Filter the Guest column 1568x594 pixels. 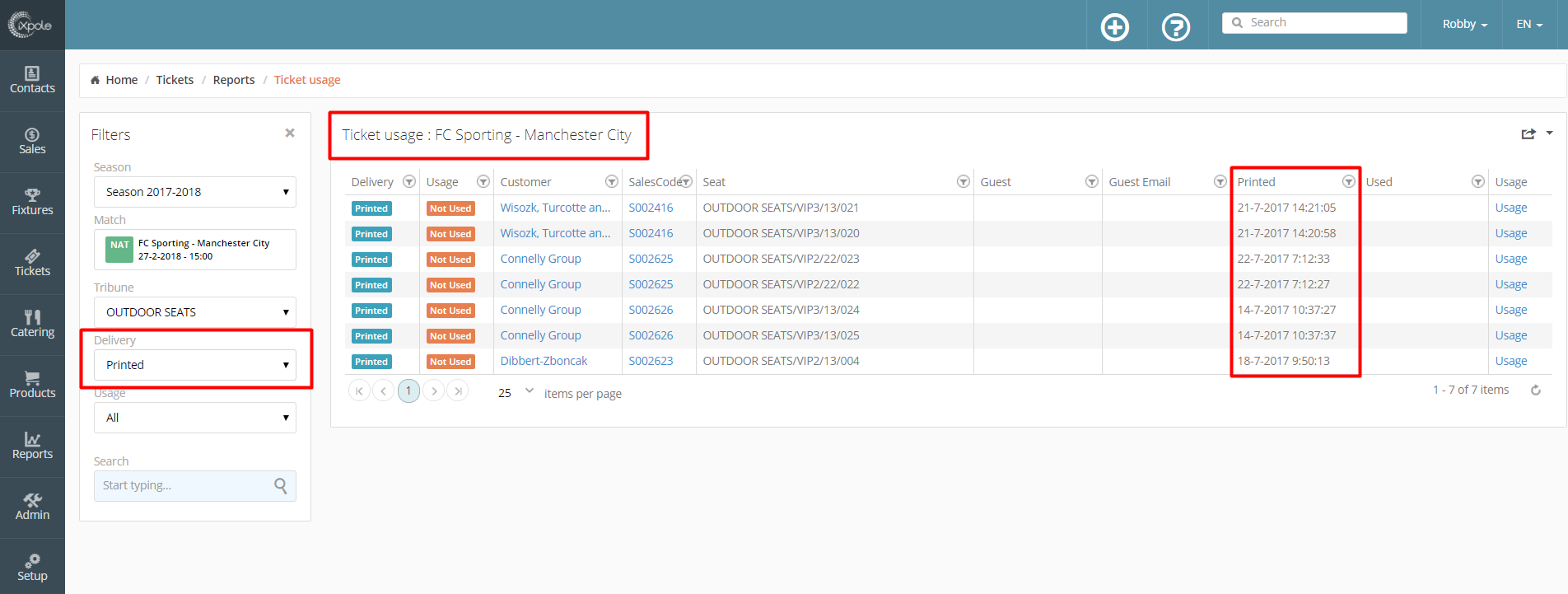point(1092,181)
